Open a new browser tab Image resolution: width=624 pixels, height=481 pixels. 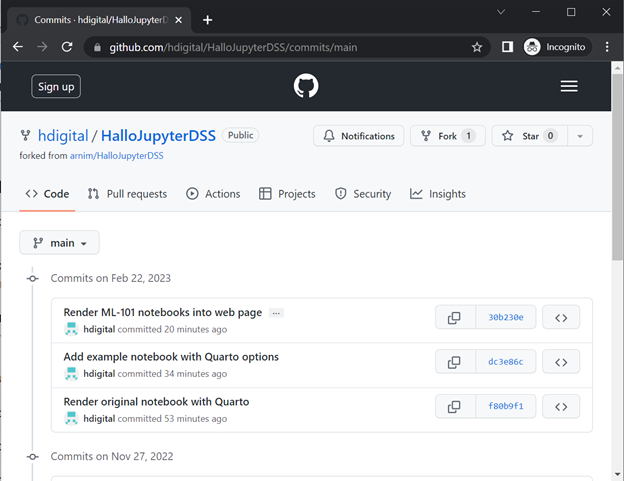207,19
